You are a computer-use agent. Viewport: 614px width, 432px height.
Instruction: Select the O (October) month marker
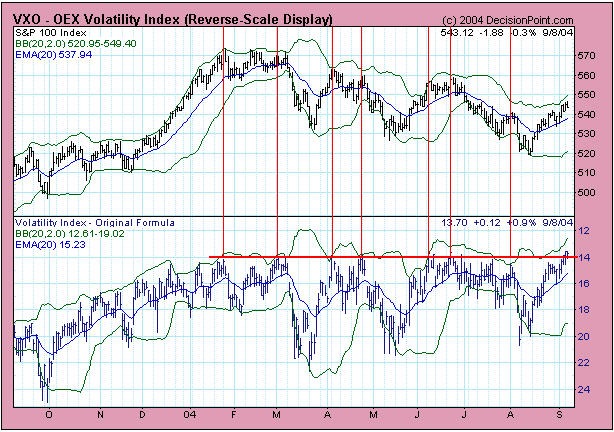[49, 414]
